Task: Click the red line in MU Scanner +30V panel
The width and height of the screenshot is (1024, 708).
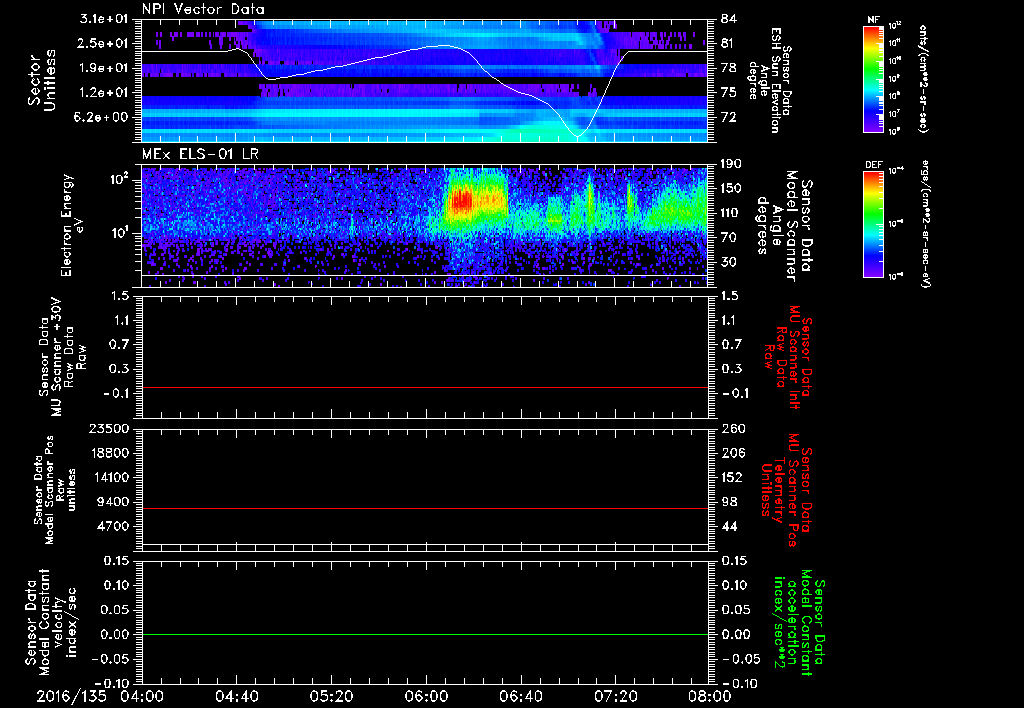Action: click(425, 388)
